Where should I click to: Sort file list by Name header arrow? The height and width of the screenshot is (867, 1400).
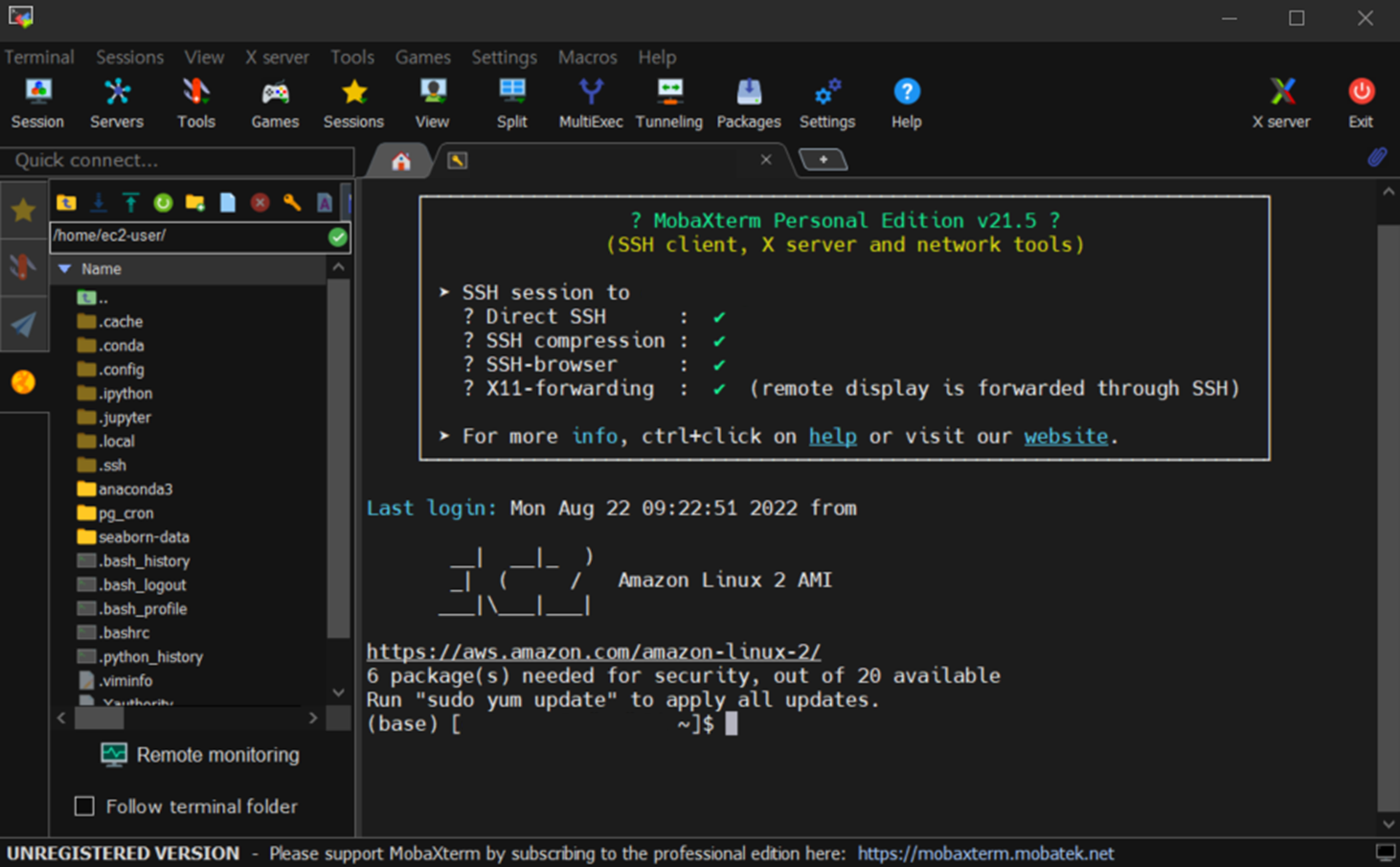pos(64,269)
